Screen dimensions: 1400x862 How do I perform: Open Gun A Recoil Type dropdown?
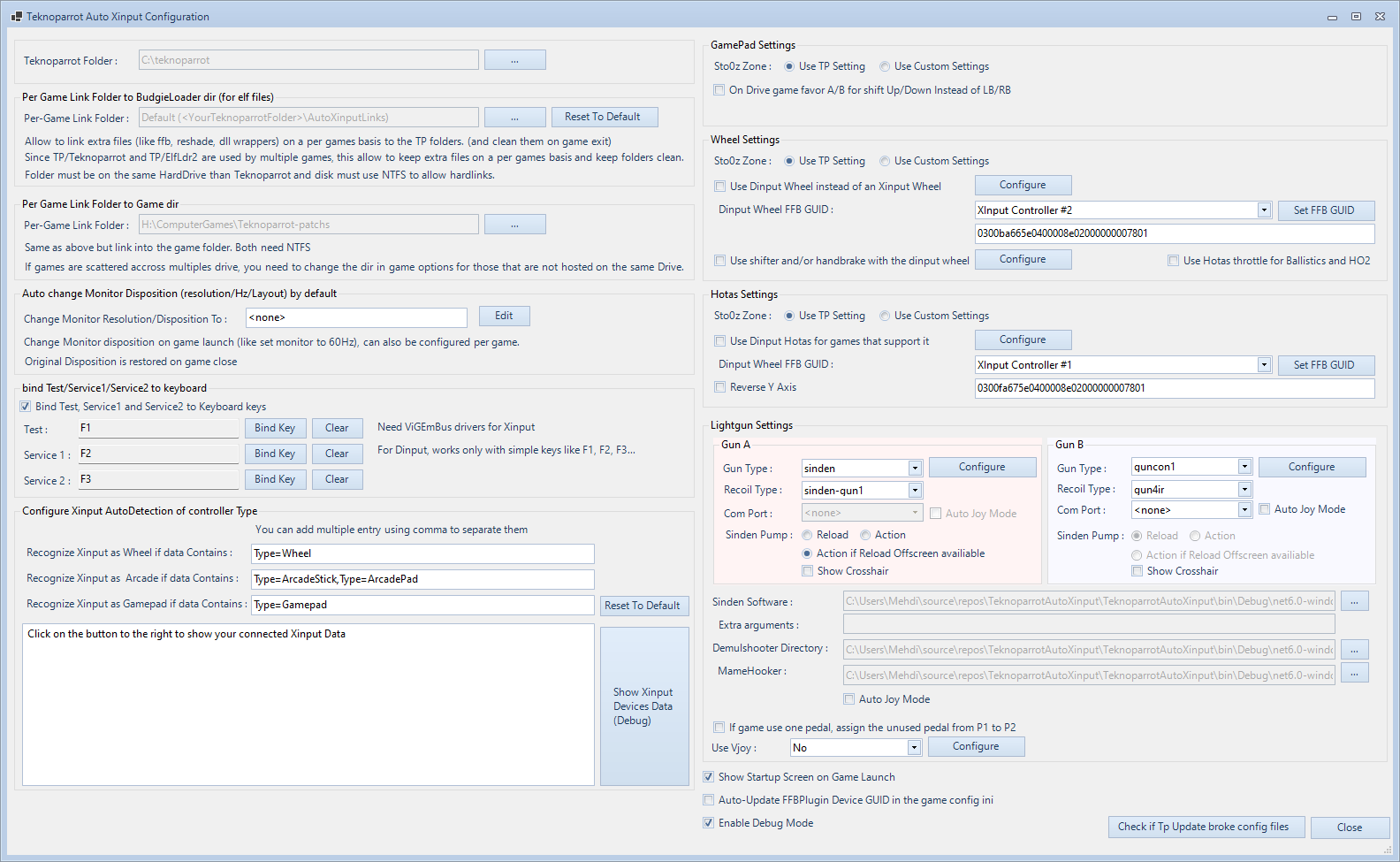click(915, 490)
